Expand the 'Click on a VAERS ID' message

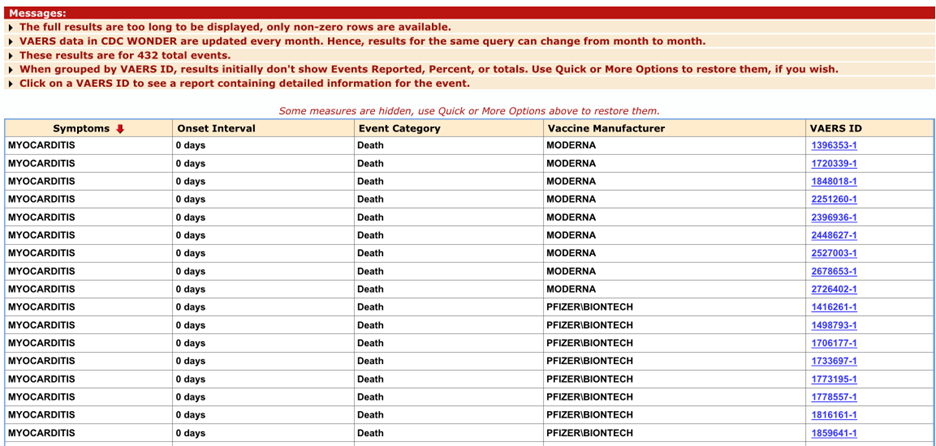(x=11, y=84)
